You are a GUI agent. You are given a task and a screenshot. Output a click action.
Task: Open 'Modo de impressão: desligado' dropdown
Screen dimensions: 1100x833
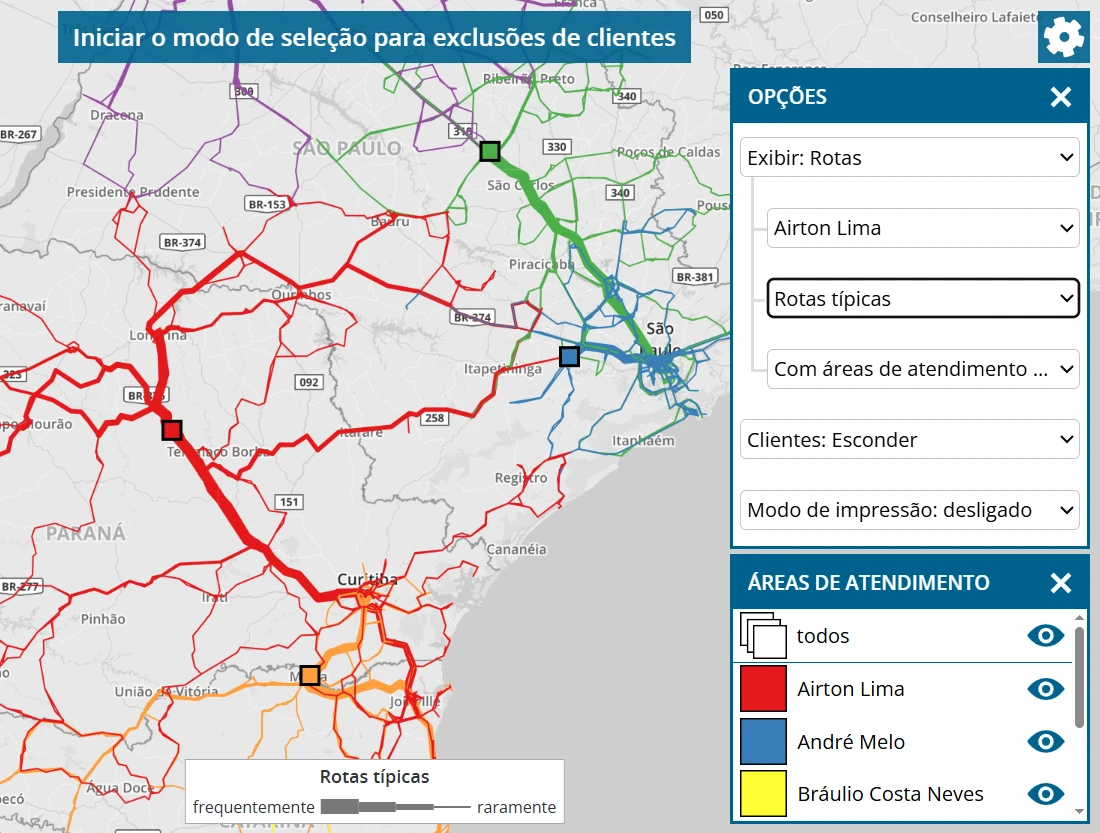point(910,510)
